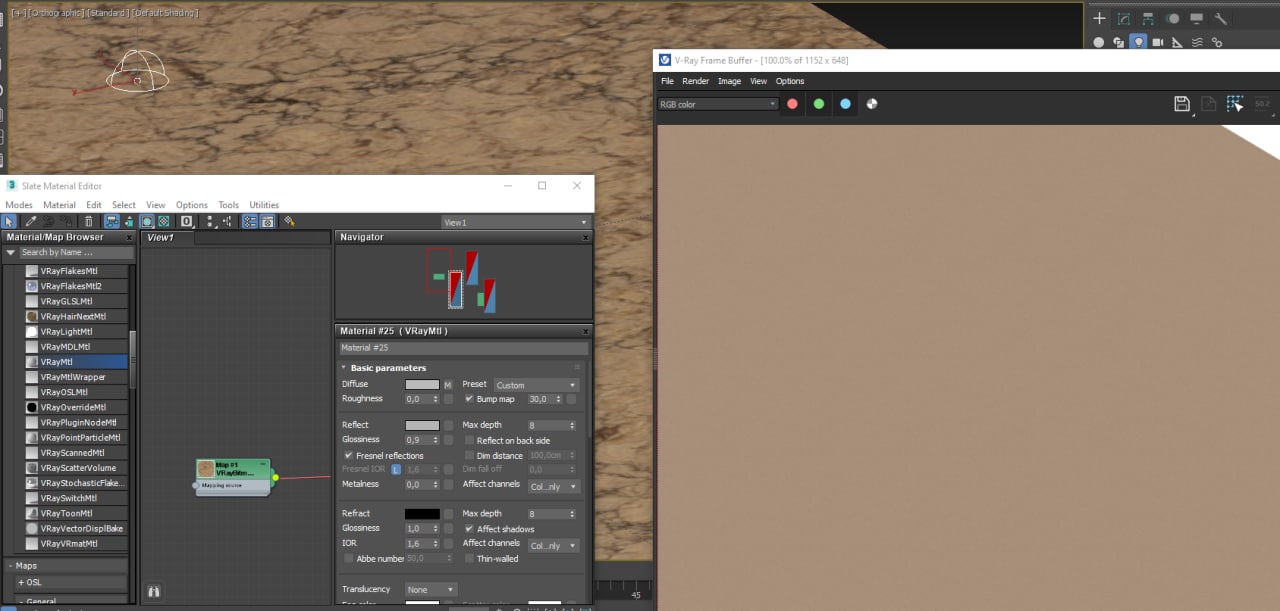The image size is (1280, 611).
Task: Click Hide Unused Nodeslots icon
Action: (129, 222)
